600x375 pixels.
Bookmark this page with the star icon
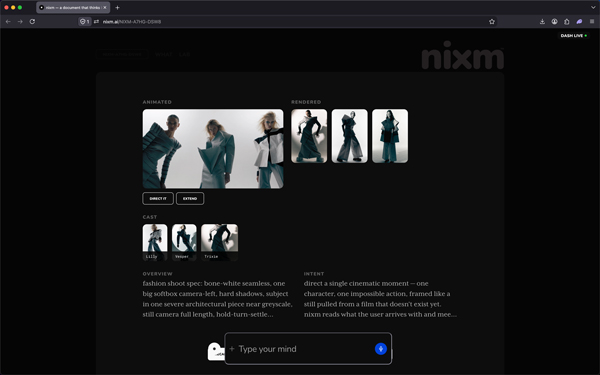click(492, 21)
